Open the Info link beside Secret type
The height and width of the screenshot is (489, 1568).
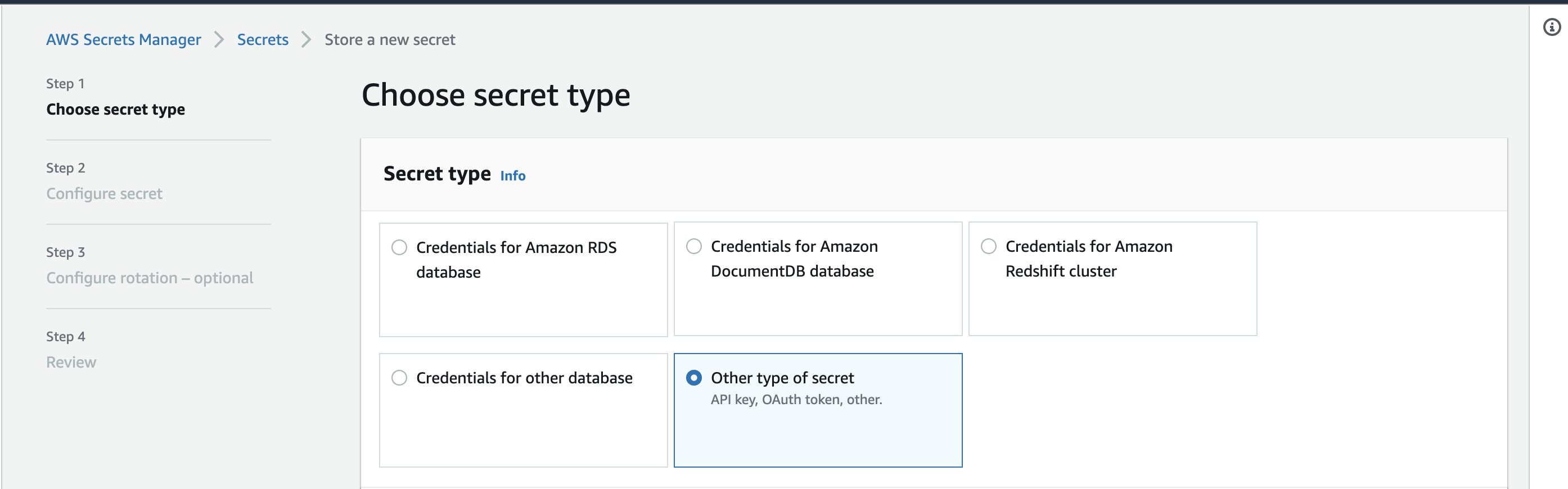pos(512,176)
